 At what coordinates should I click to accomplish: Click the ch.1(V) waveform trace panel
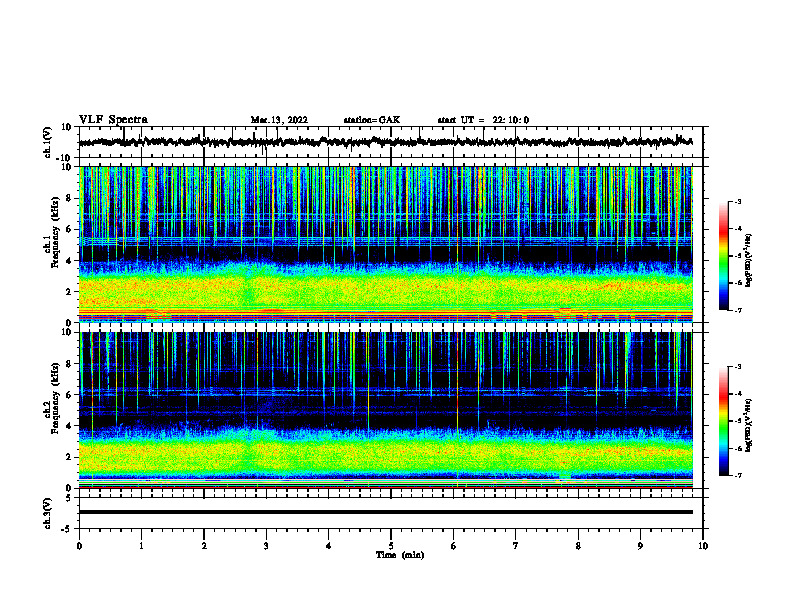[391, 142]
